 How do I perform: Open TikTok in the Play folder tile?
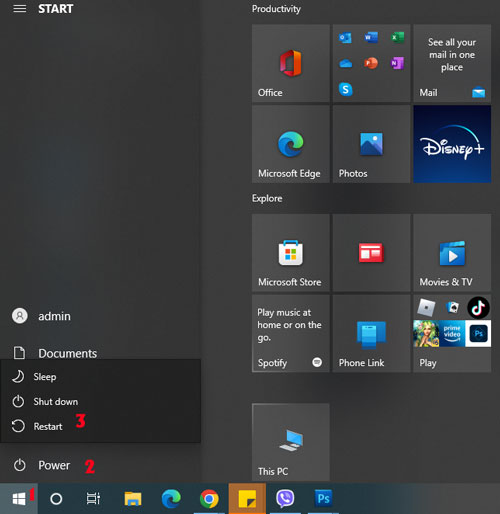pyautogui.click(x=478, y=307)
